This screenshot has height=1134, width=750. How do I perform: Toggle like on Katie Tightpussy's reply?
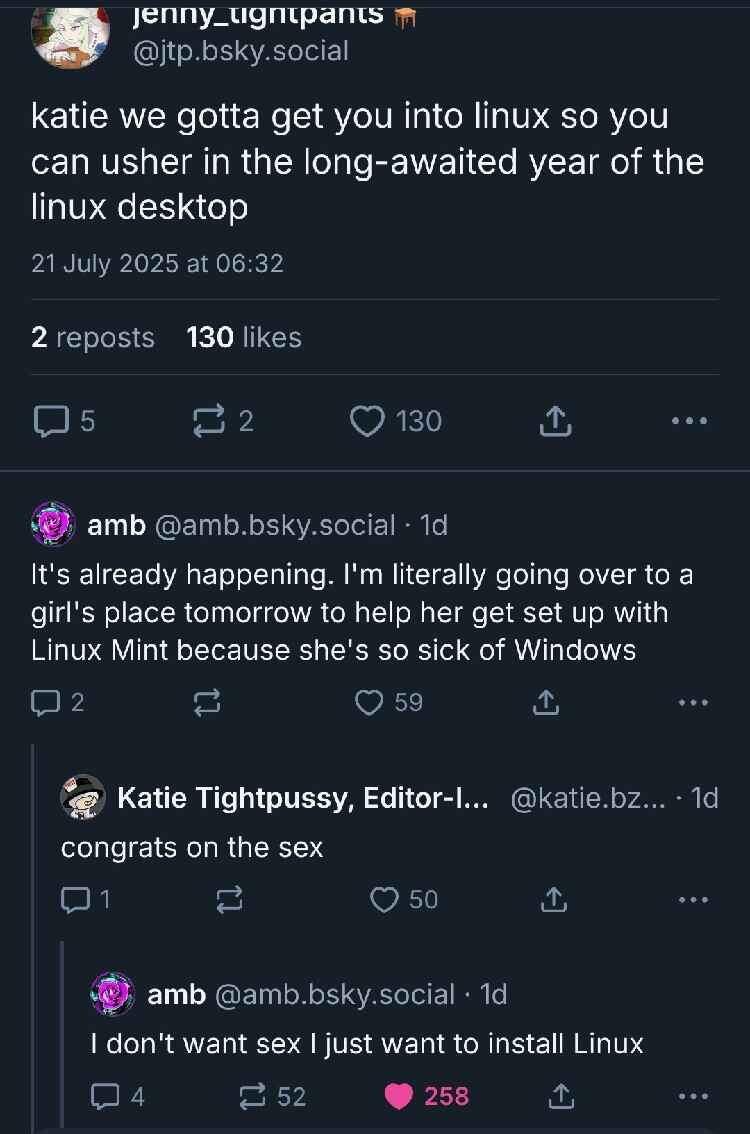(x=383, y=899)
